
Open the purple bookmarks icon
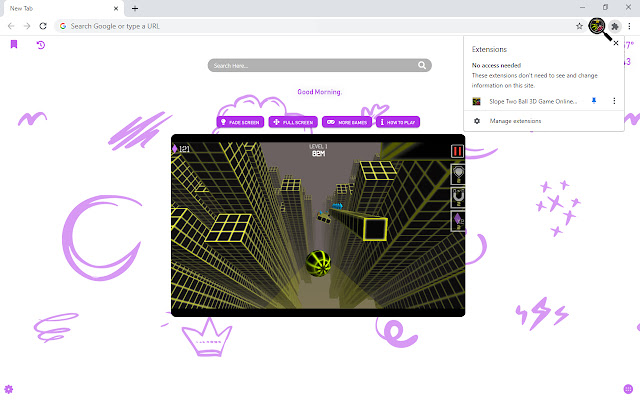[x=14, y=44]
